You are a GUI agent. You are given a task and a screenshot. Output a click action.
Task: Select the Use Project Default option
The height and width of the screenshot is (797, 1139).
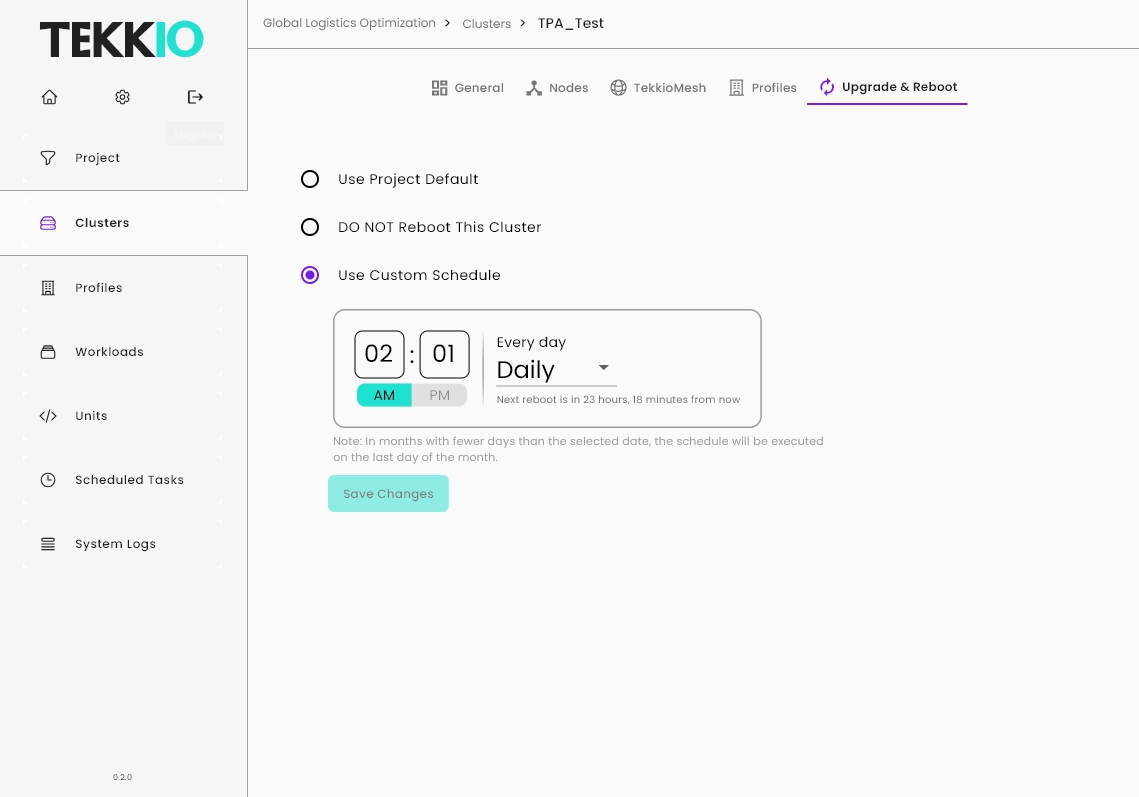pyautogui.click(x=310, y=179)
